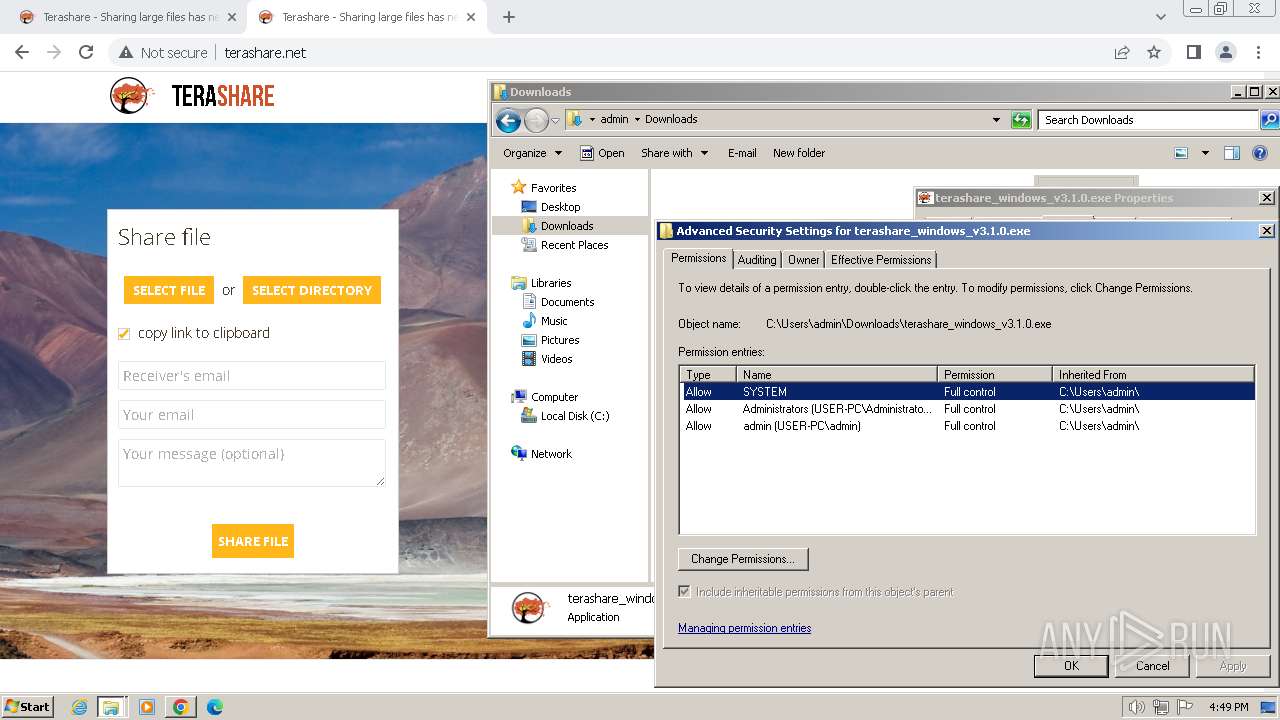The width and height of the screenshot is (1280, 720).
Task: Open the Effective Permissions tab
Action: (881, 260)
